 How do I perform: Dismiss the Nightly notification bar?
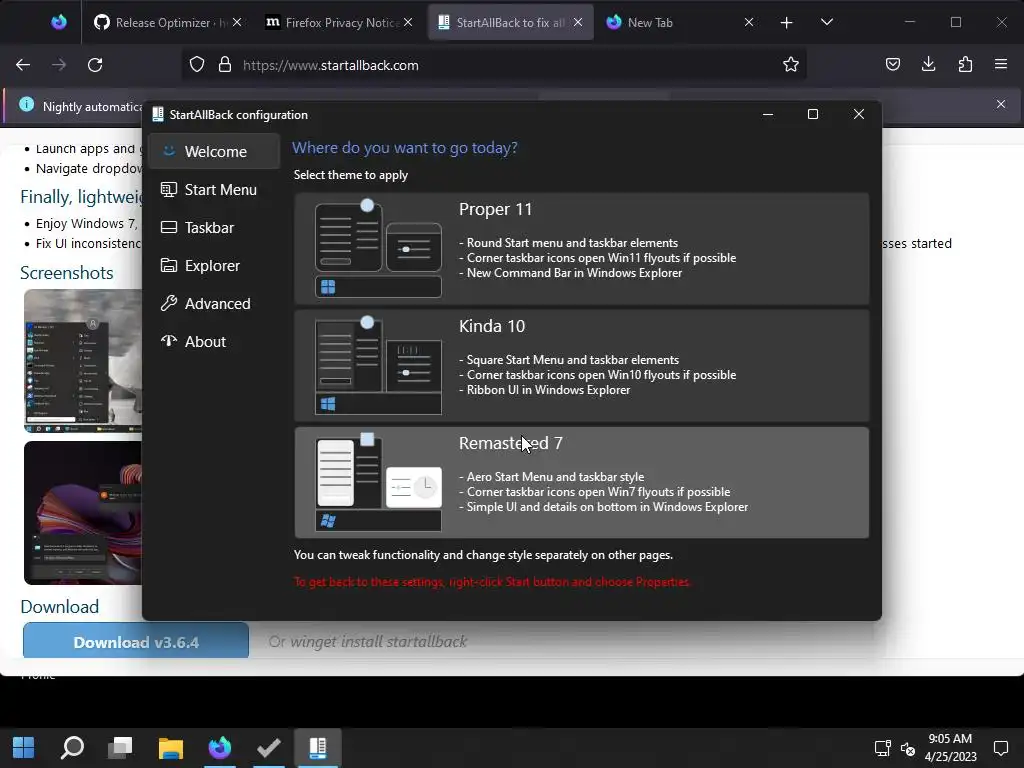point(1000,104)
